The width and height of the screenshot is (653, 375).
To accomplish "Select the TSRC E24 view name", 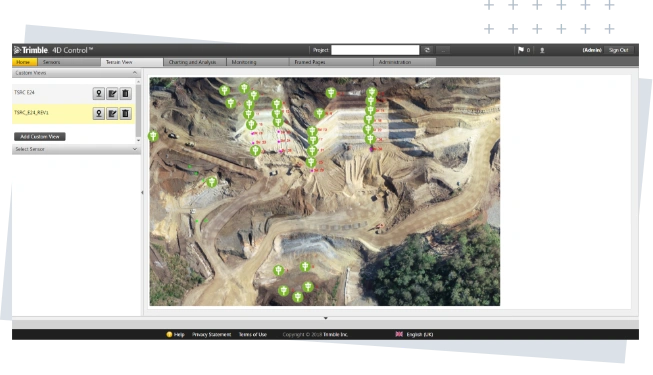I will [24, 92].
